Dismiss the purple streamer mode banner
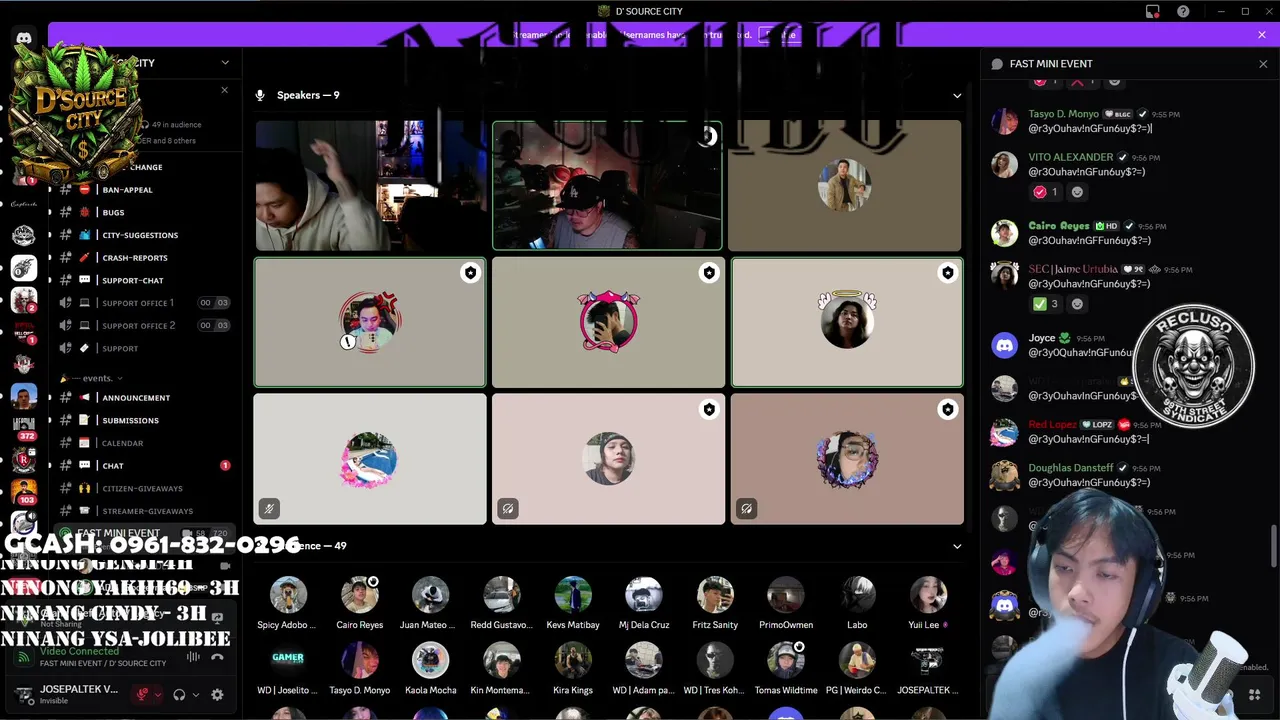Image resolution: width=1280 pixels, height=720 pixels. [x=1262, y=35]
